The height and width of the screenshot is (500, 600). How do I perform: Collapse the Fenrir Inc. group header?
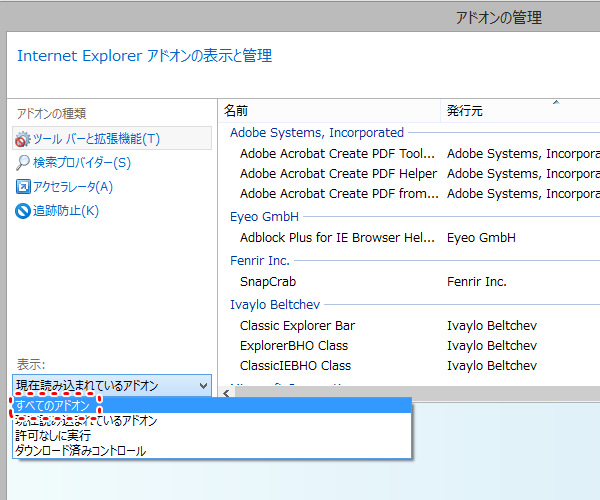click(x=260, y=261)
